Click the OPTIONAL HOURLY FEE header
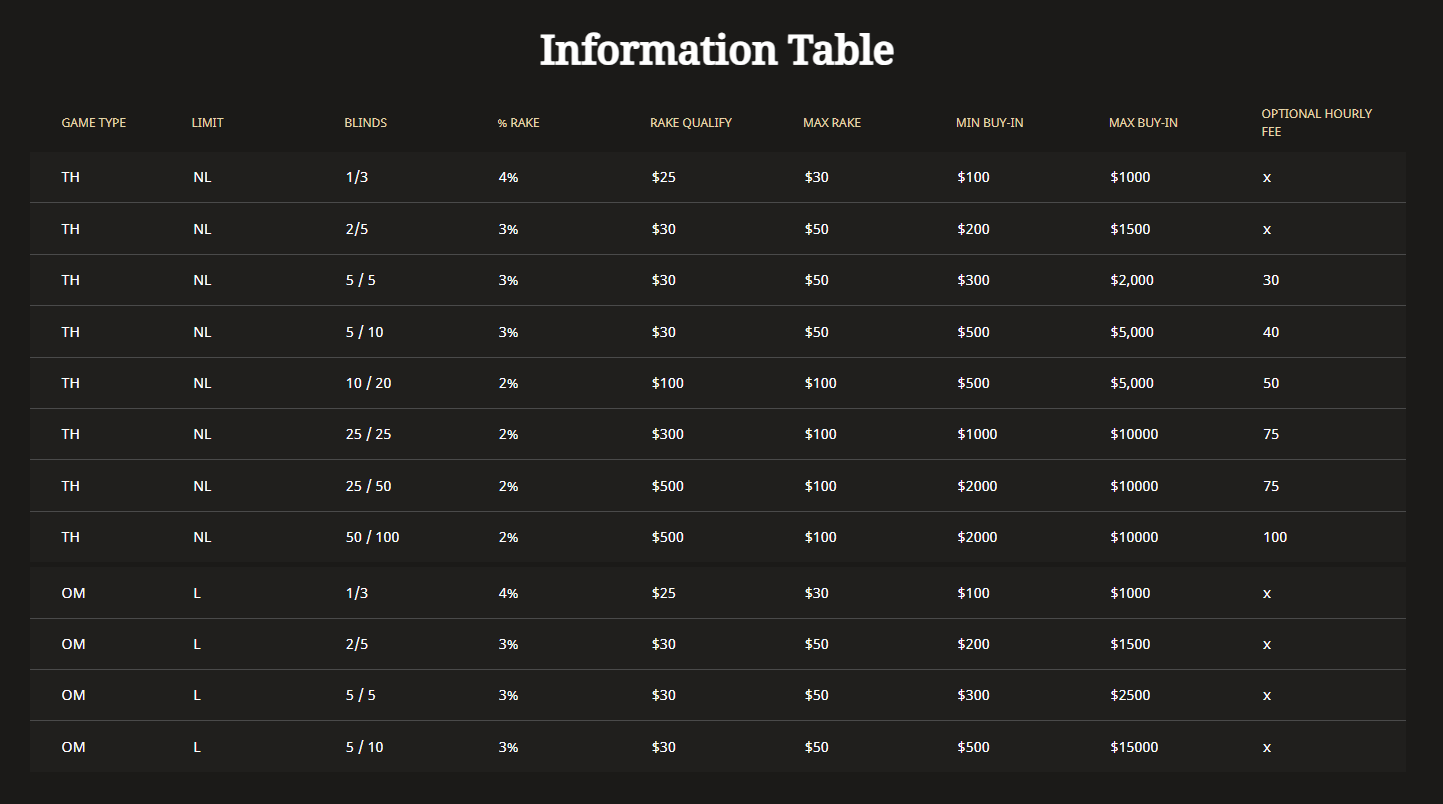Image resolution: width=1443 pixels, height=804 pixels. (x=1316, y=122)
